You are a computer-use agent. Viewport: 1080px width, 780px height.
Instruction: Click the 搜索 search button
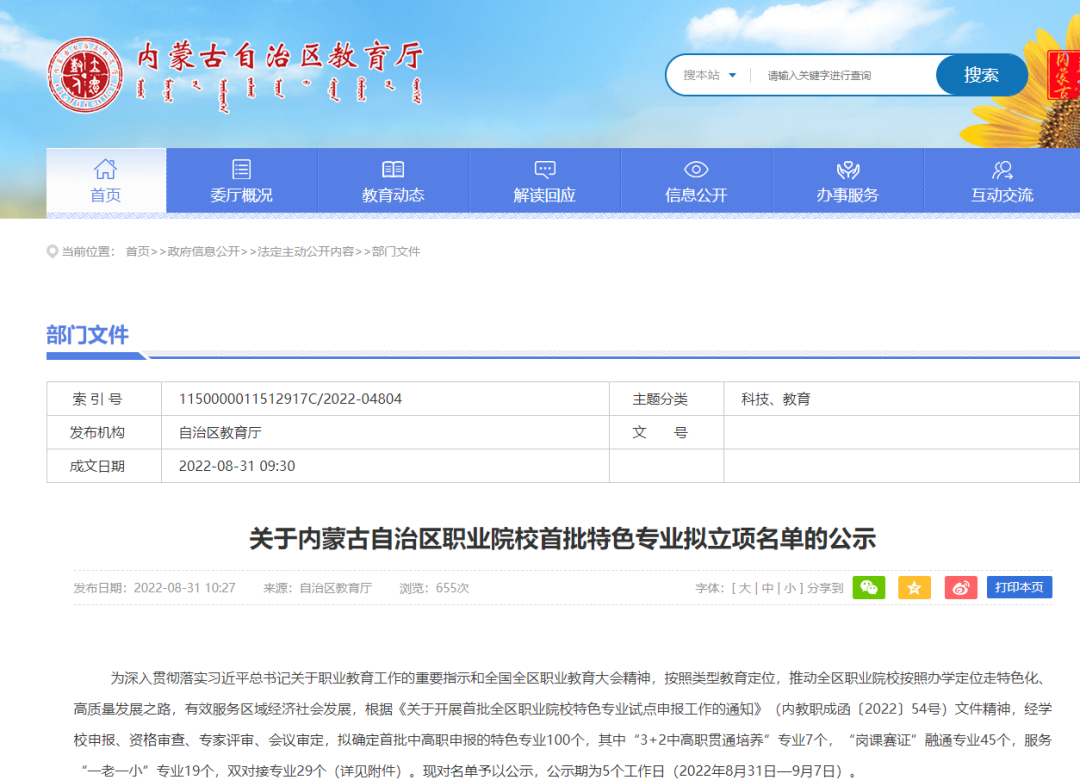click(x=981, y=74)
